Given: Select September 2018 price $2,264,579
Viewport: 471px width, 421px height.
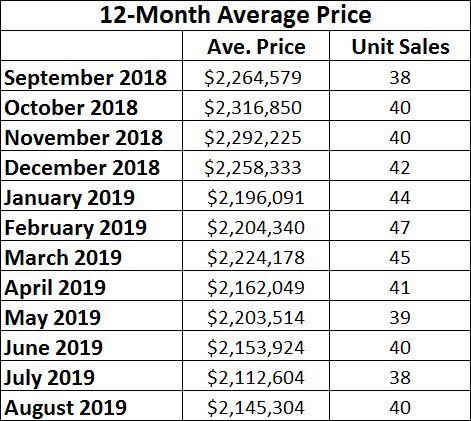Looking at the screenshot, I should coord(253,78).
